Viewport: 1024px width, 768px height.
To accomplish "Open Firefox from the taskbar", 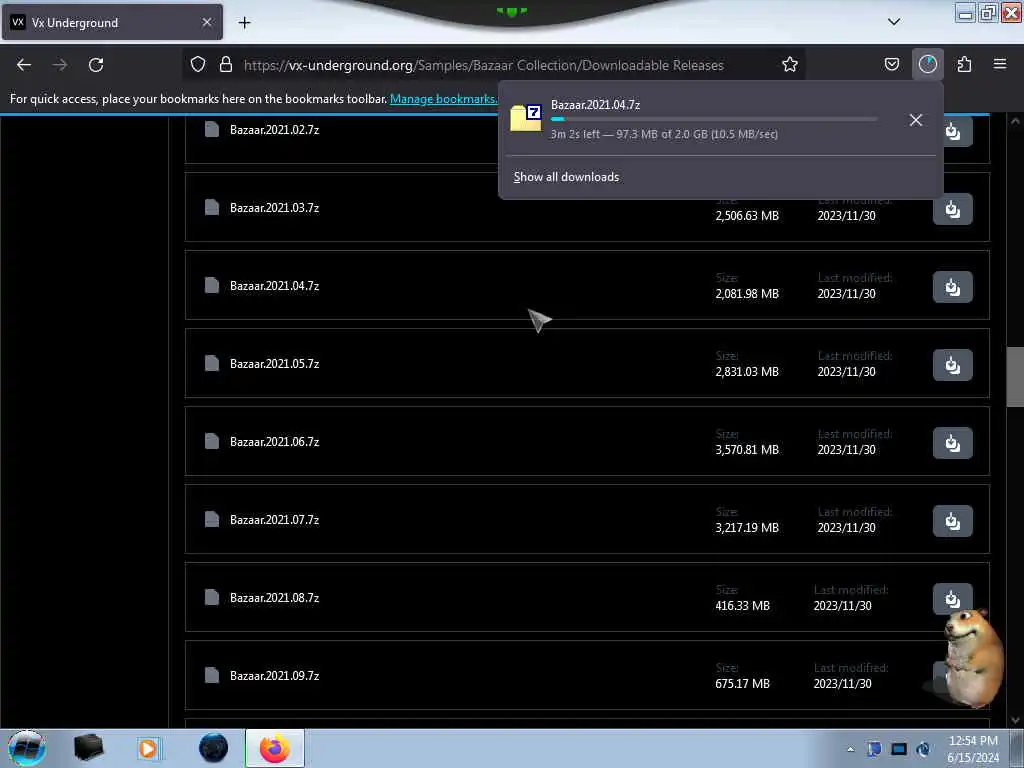I will [275, 748].
